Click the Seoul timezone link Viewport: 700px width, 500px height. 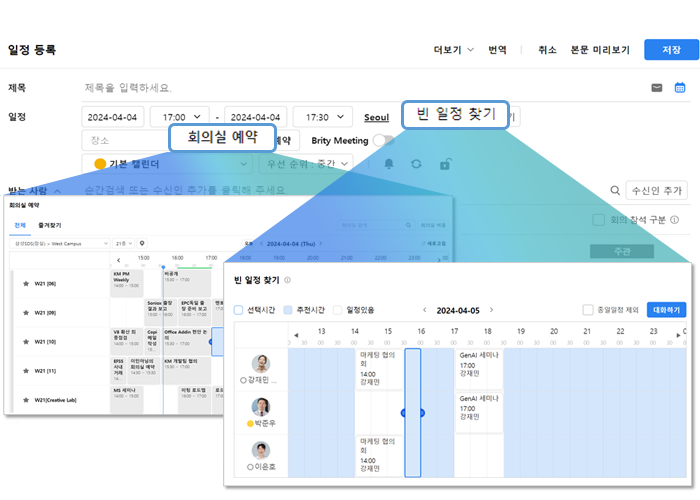click(x=376, y=117)
